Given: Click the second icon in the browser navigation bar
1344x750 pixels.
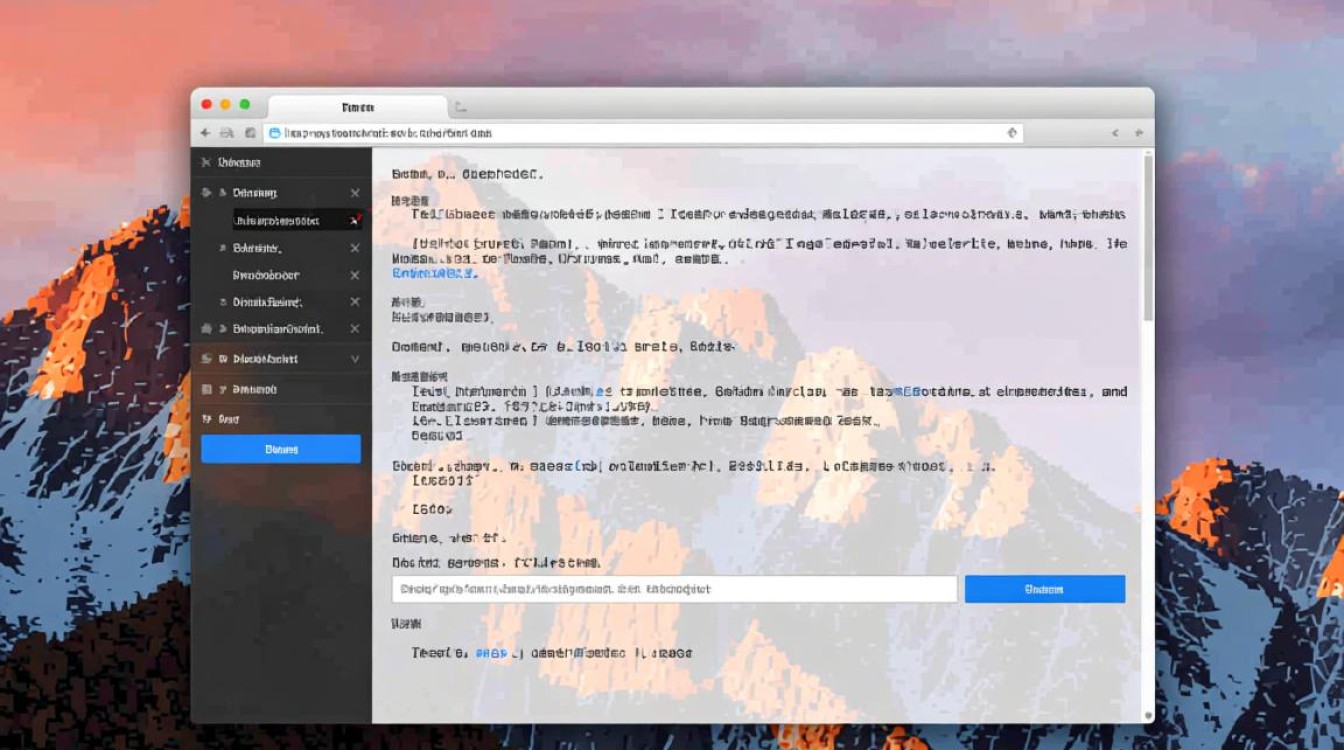Looking at the screenshot, I should [x=227, y=133].
